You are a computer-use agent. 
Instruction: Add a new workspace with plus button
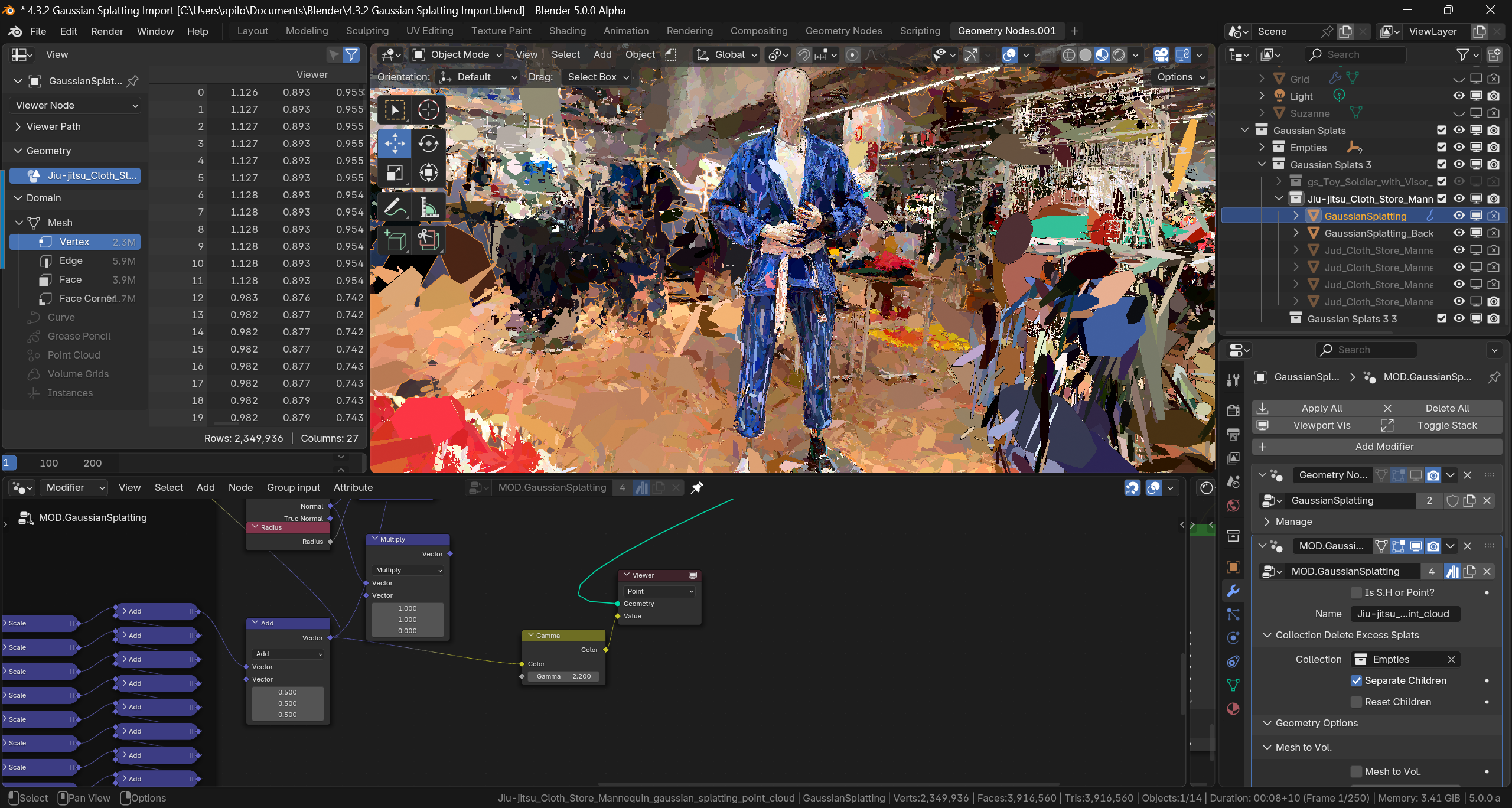[1074, 31]
